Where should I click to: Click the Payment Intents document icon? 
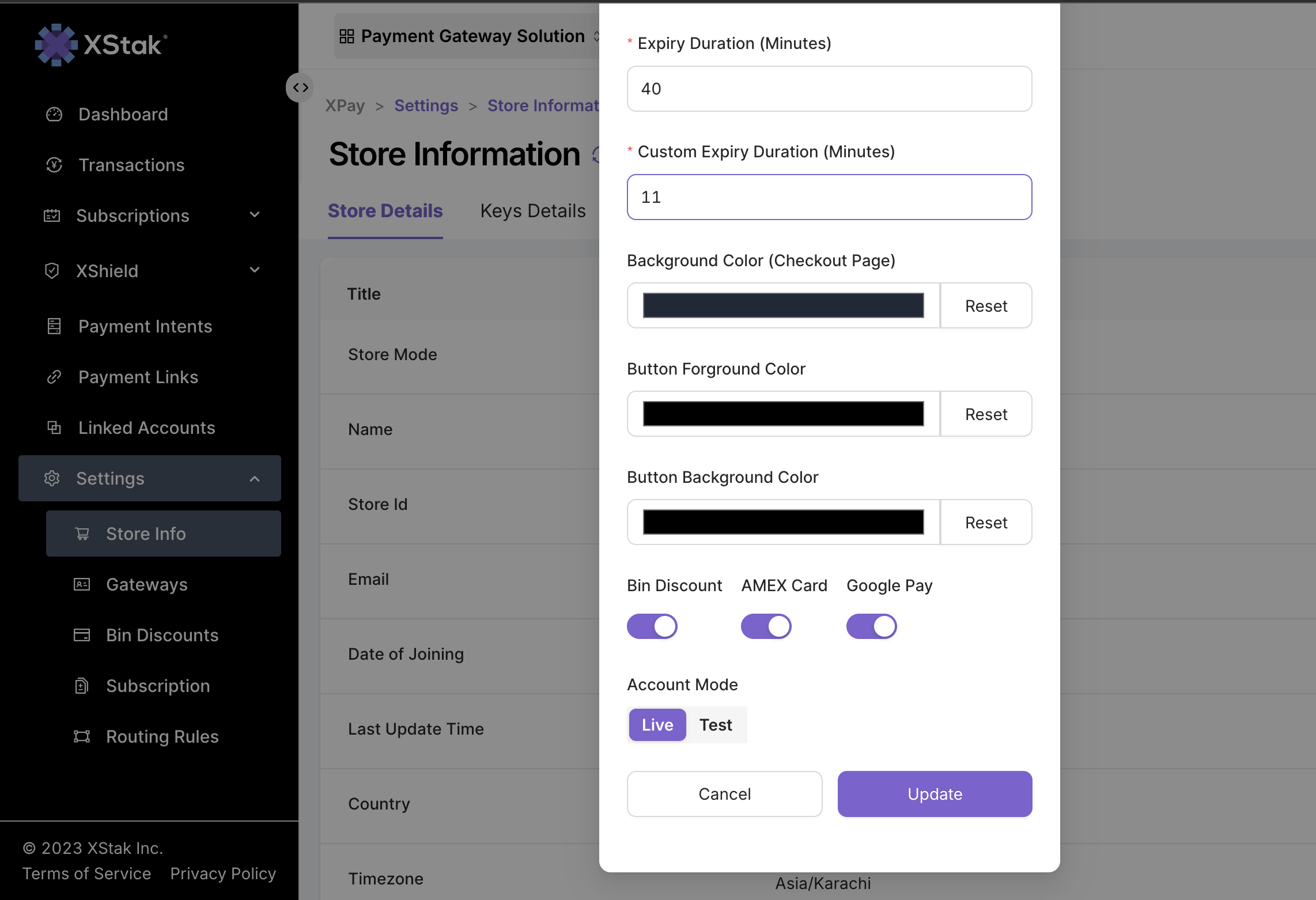coord(54,326)
